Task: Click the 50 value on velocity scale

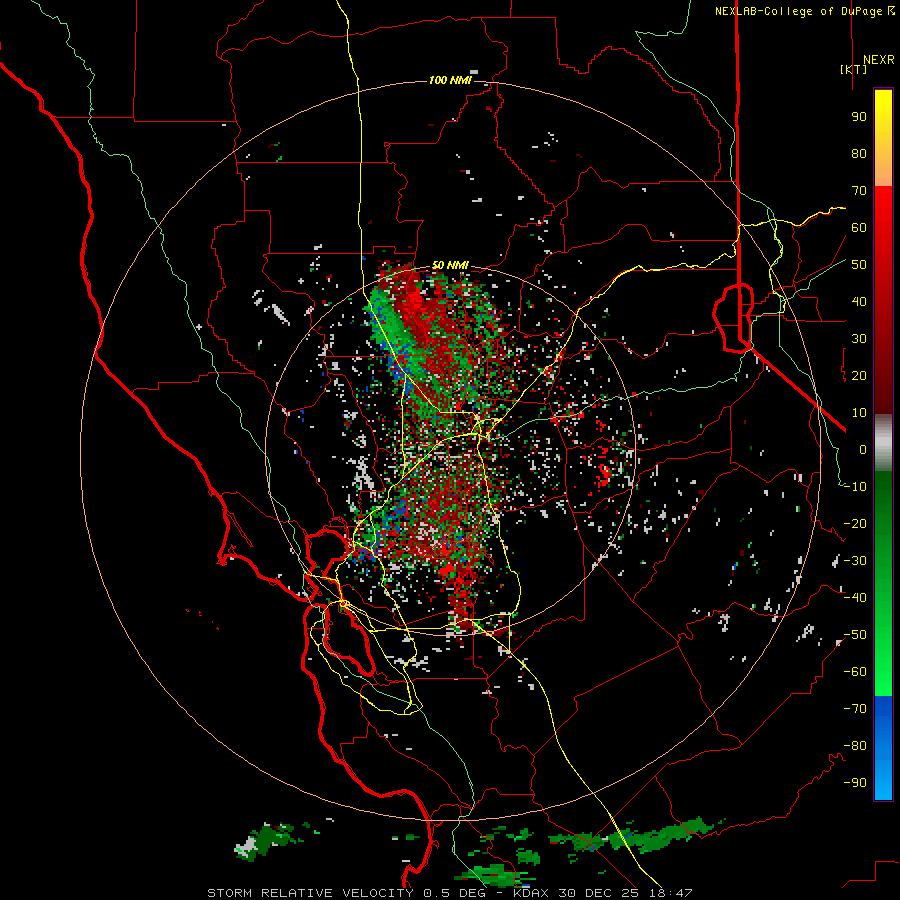Action: (859, 265)
